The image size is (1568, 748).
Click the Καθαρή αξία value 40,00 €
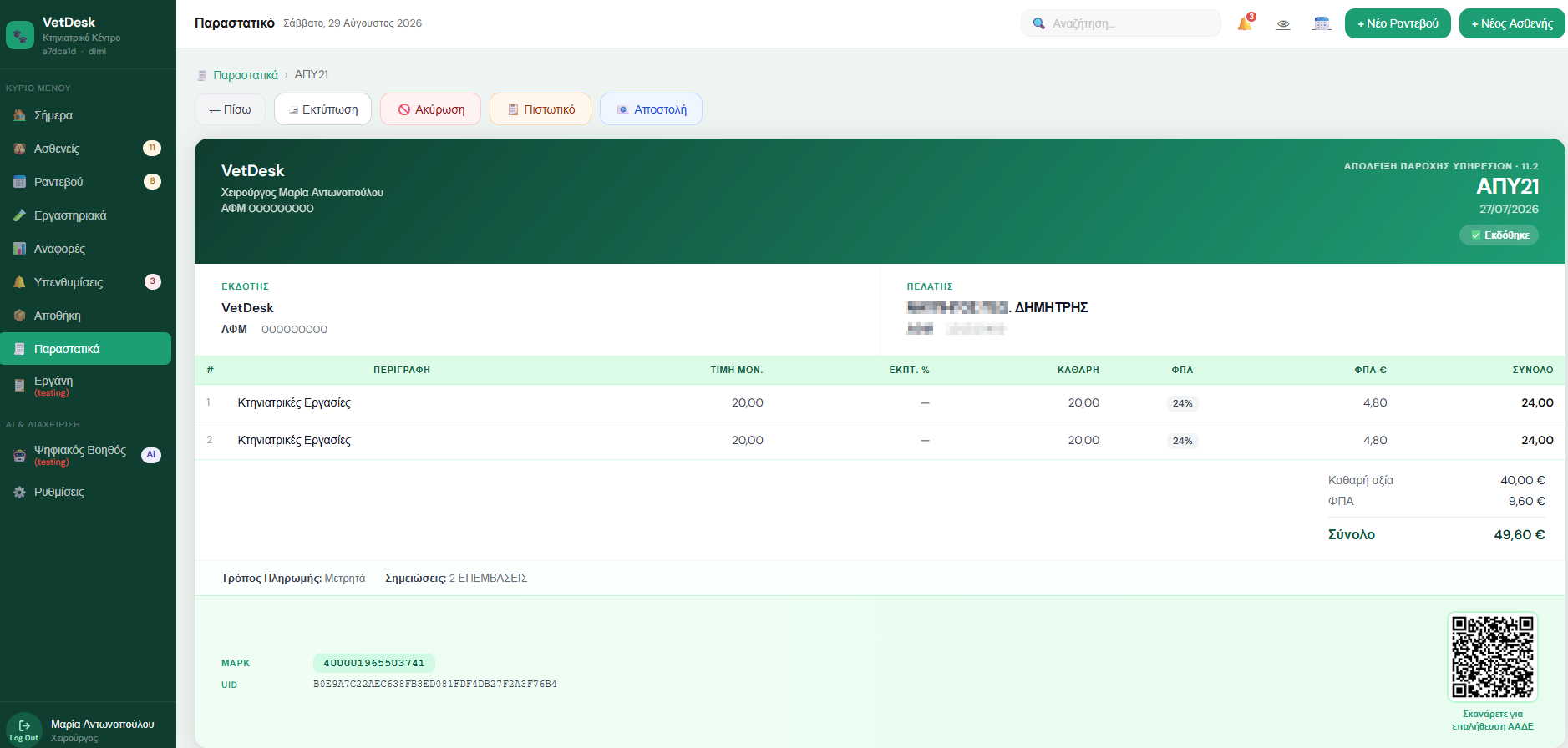1523,480
